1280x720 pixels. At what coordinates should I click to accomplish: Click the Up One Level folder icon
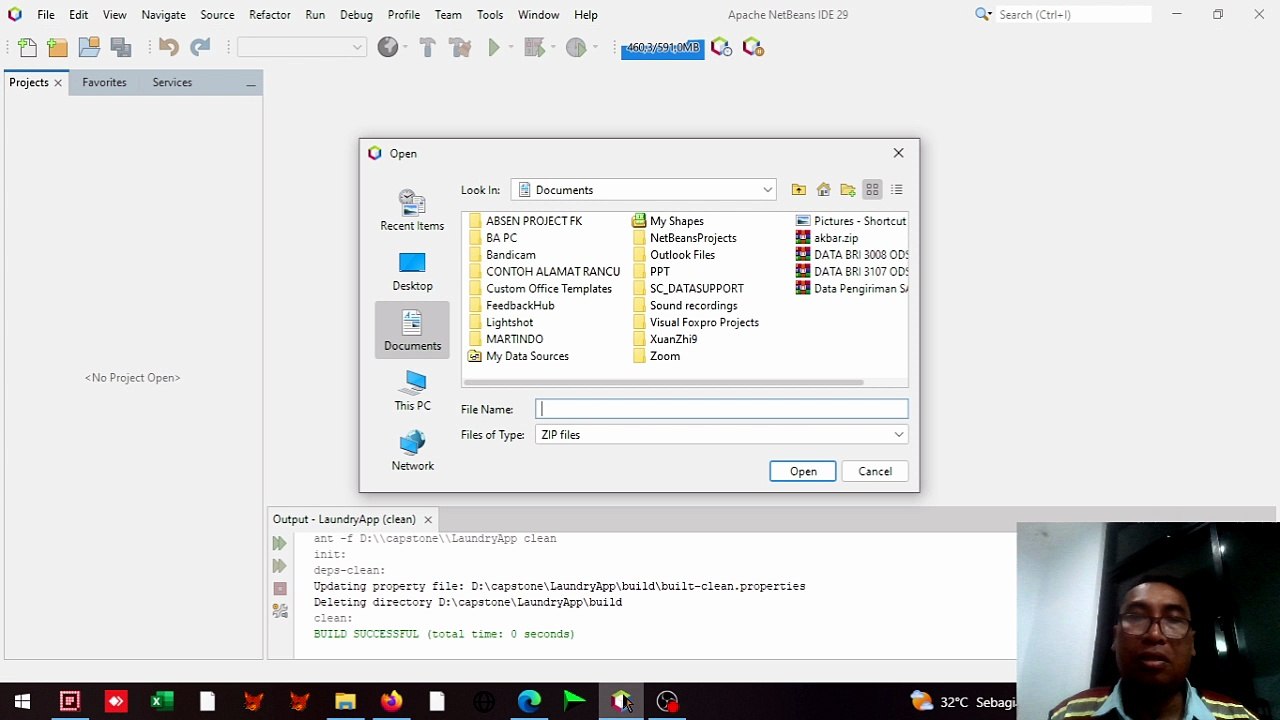pos(798,190)
